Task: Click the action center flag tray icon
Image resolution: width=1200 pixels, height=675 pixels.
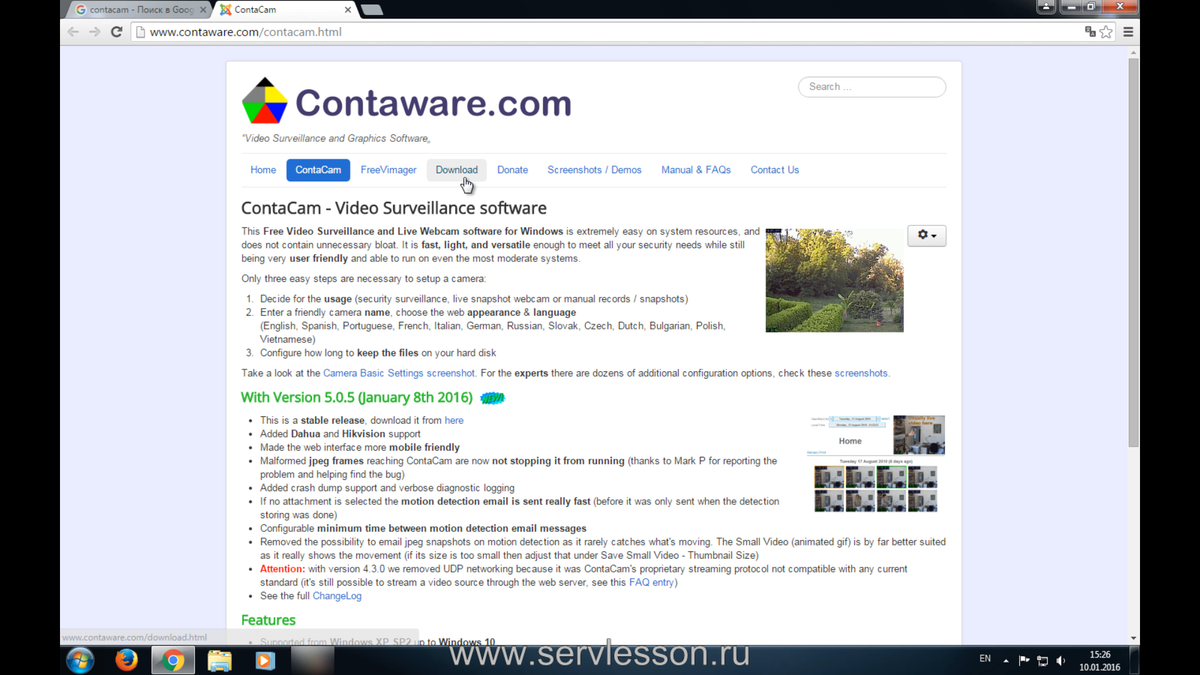Action: (x=1024, y=660)
